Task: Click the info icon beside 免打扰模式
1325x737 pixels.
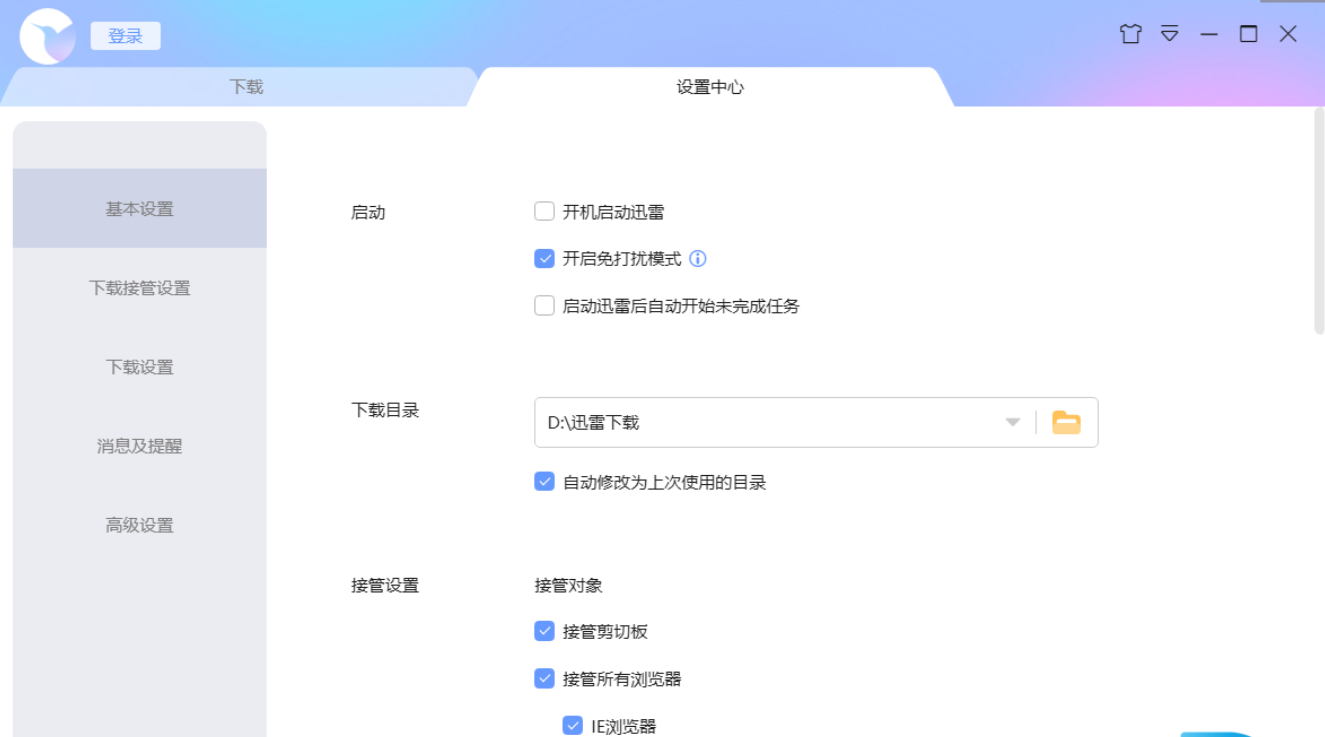Action: [698, 259]
